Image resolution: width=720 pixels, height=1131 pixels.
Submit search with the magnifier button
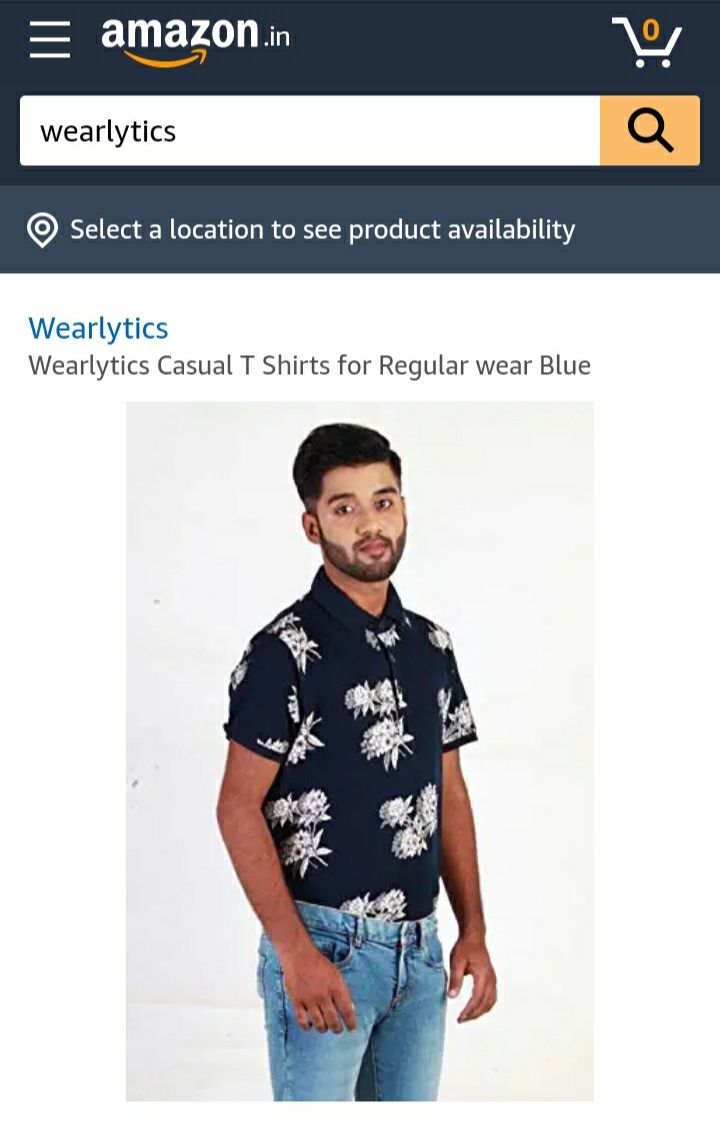(649, 131)
